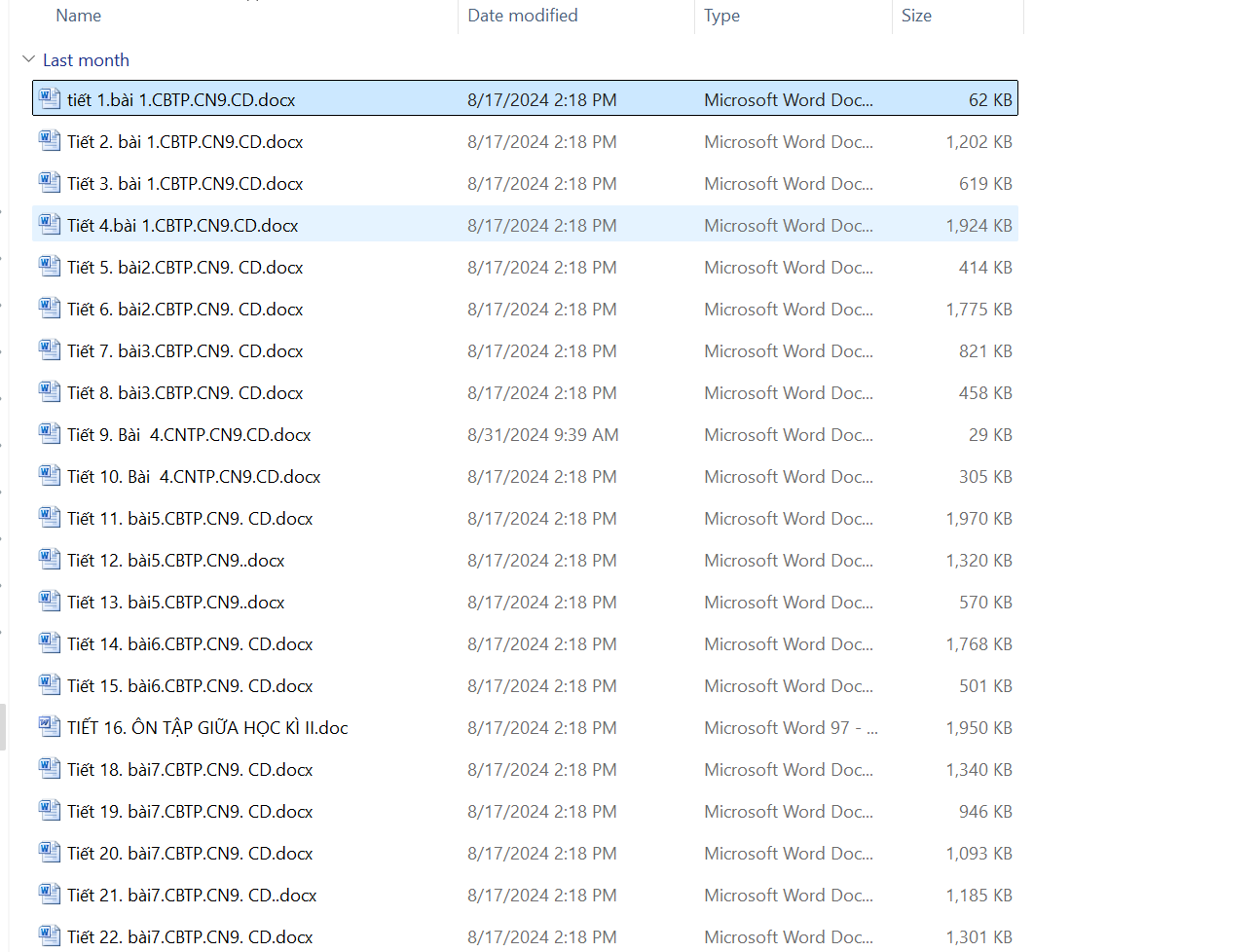Select file name tiết 1.bài 1.CBTP.CN9.CD.docx

click(x=181, y=100)
